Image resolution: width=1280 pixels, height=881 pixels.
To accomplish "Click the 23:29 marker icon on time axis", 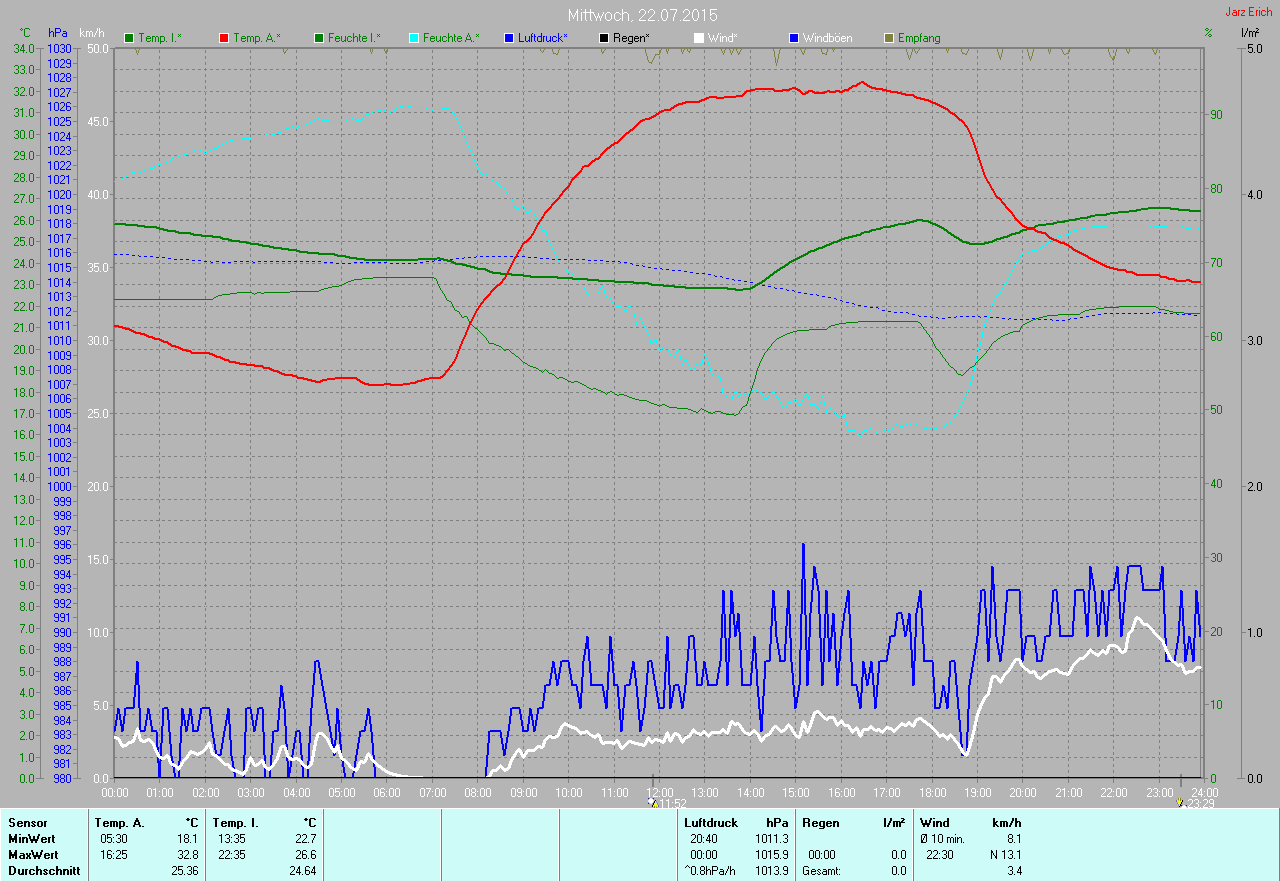I will tap(1181, 803).
